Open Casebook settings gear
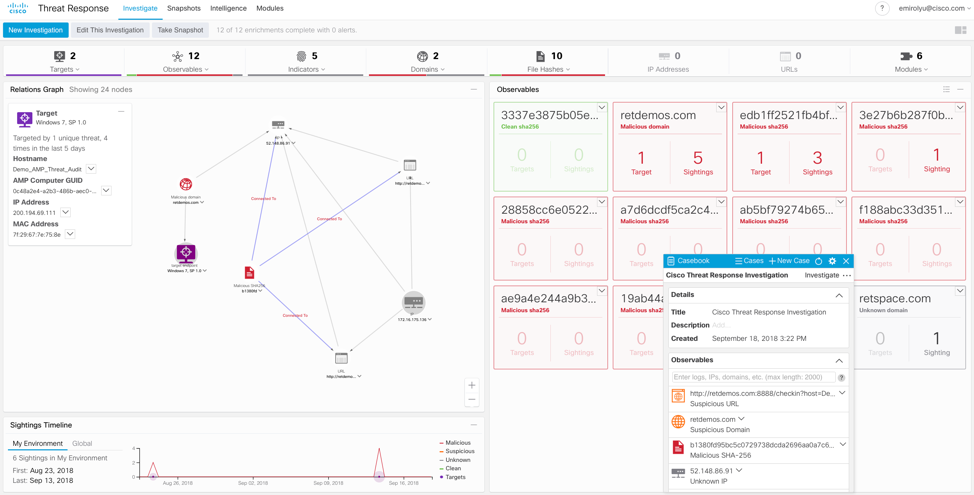The height and width of the screenshot is (495, 974). (832, 261)
